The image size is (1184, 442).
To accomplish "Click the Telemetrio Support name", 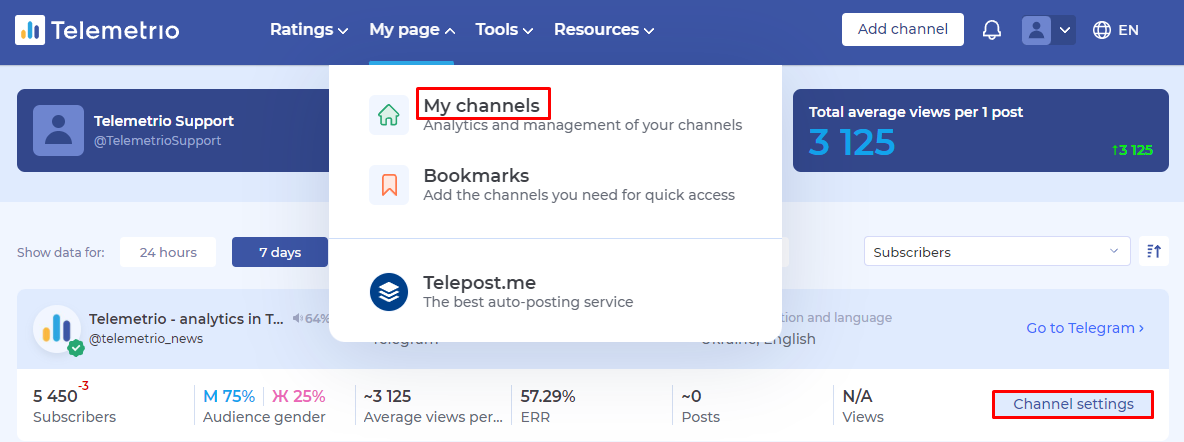I will pyautogui.click(x=164, y=121).
